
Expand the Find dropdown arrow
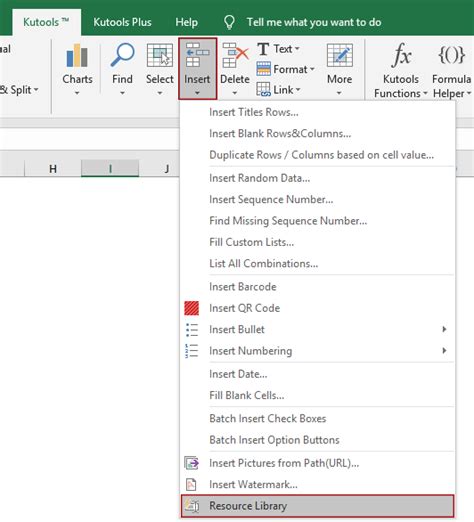pos(122,93)
